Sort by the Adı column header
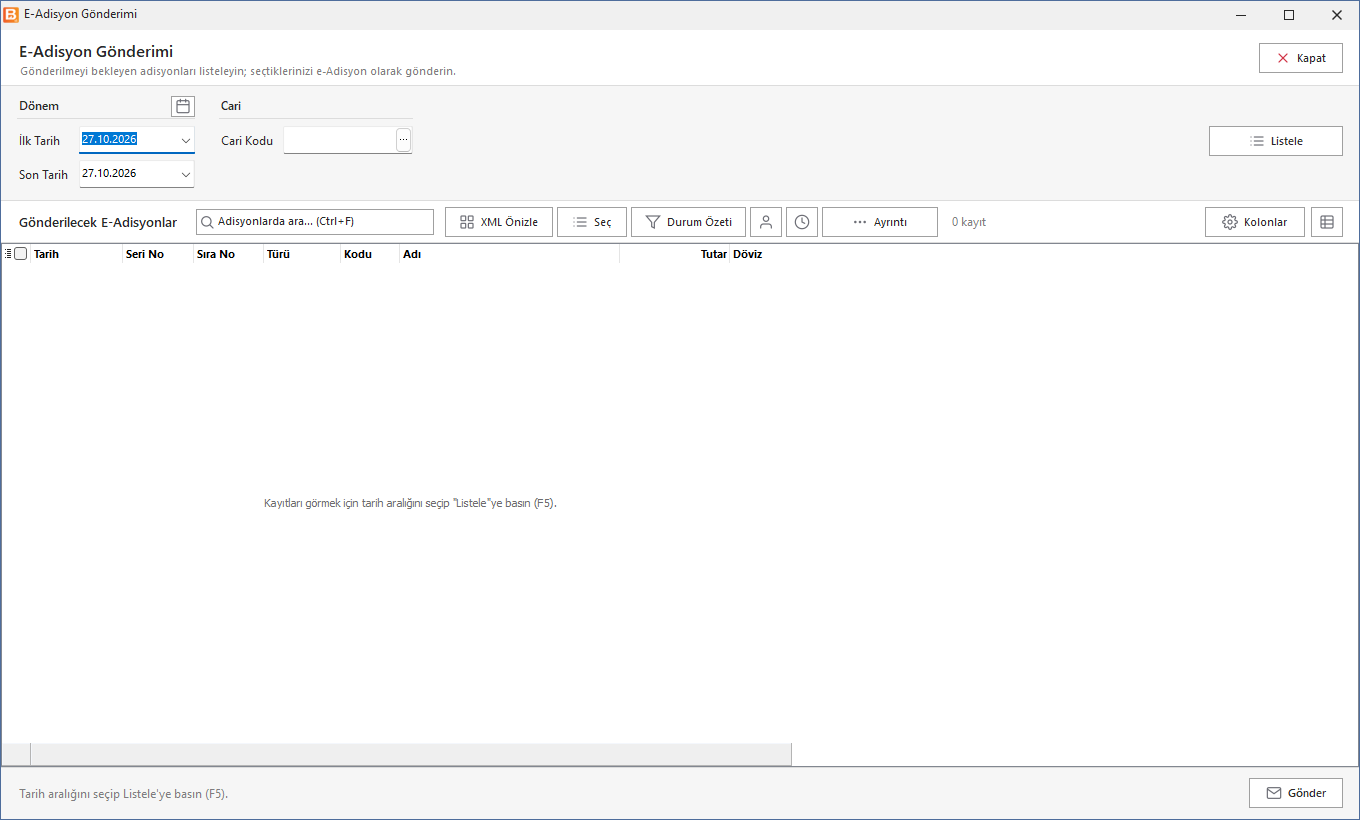1360x820 pixels. coord(510,254)
